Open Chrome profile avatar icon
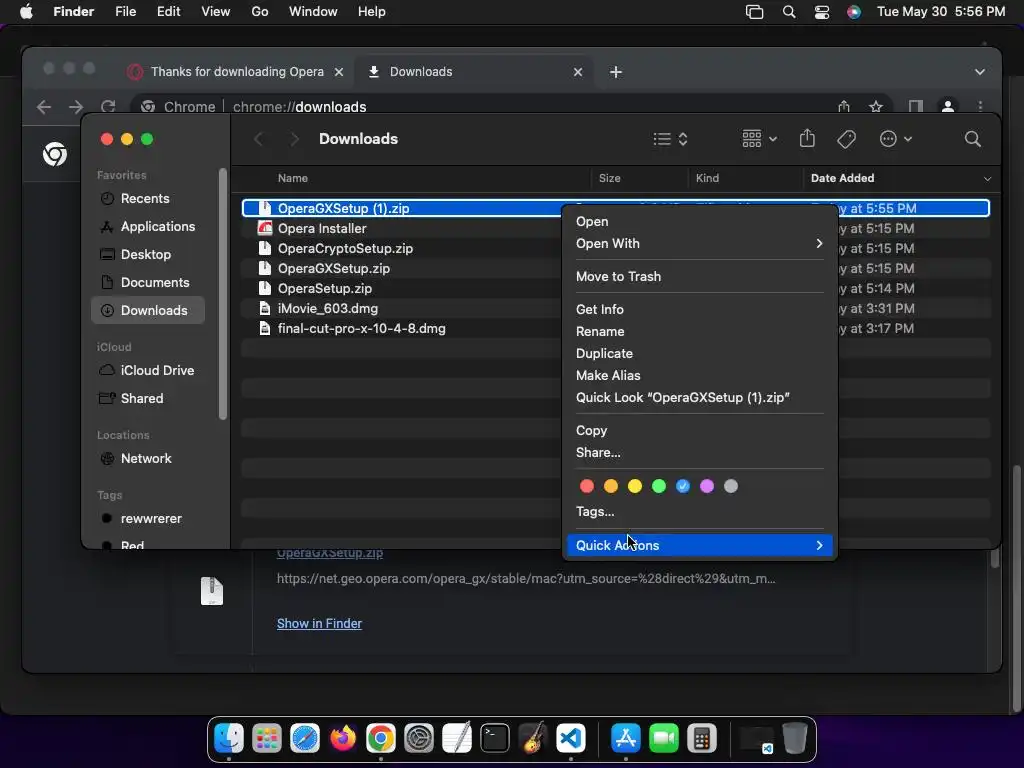Viewport: 1024px width, 768px height. click(x=948, y=106)
